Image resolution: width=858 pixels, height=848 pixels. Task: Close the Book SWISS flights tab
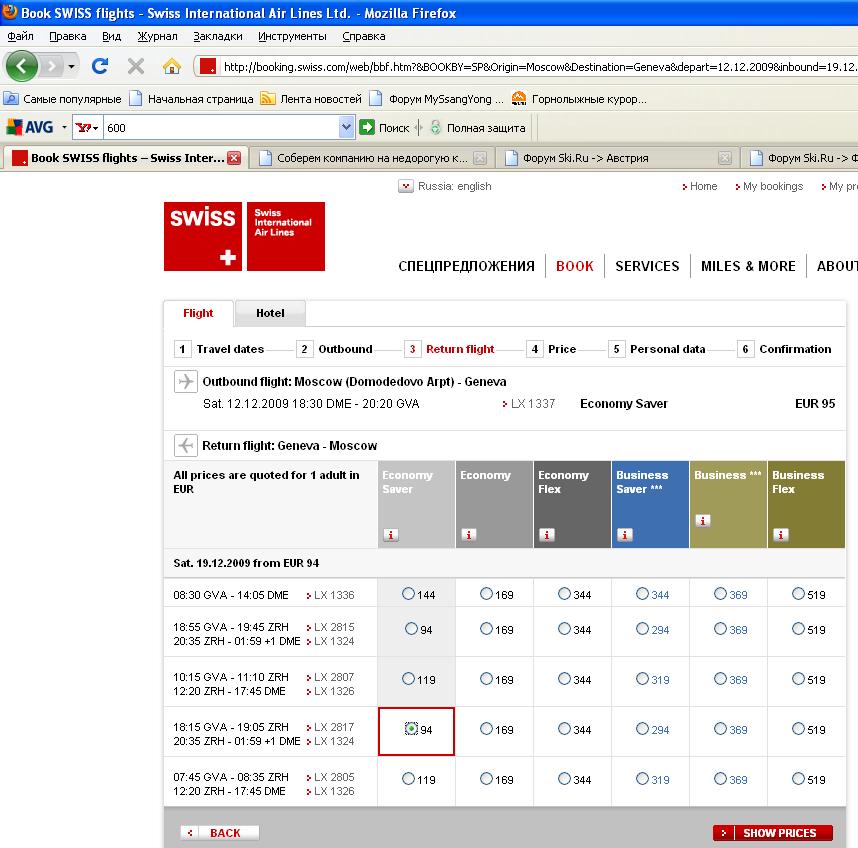click(234, 158)
